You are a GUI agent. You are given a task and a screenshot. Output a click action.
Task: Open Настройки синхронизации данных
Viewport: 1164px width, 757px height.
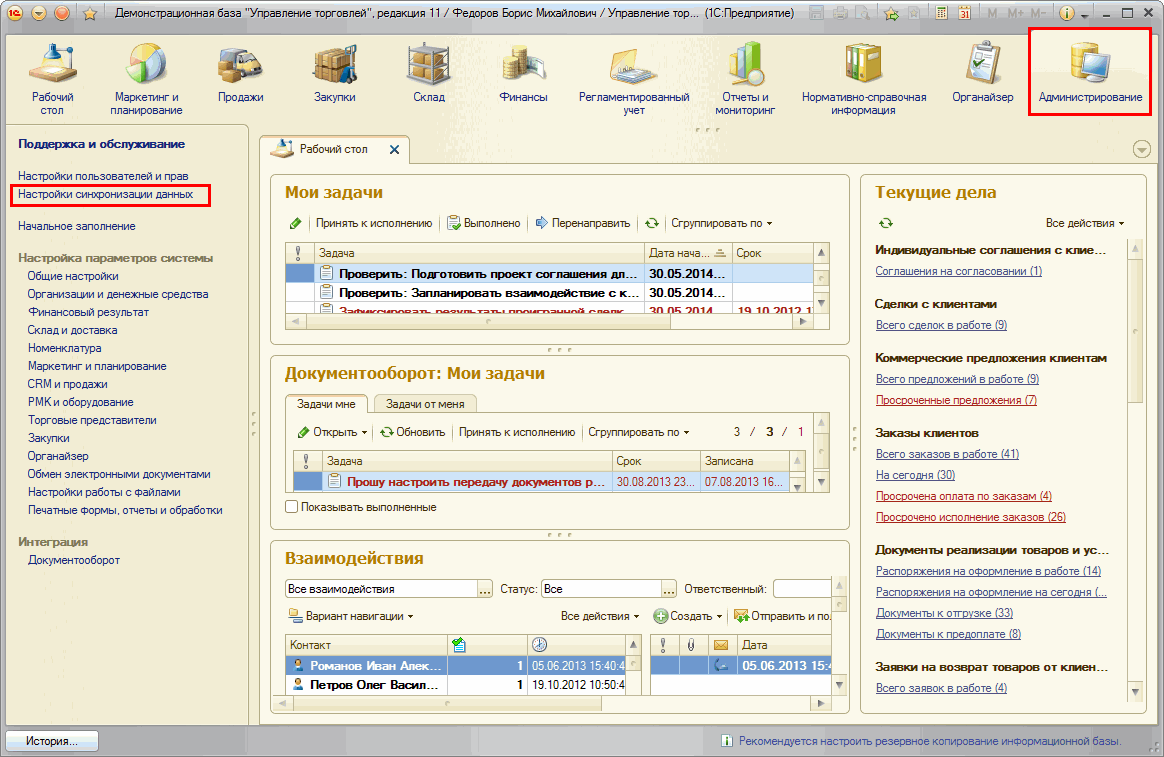[105, 194]
